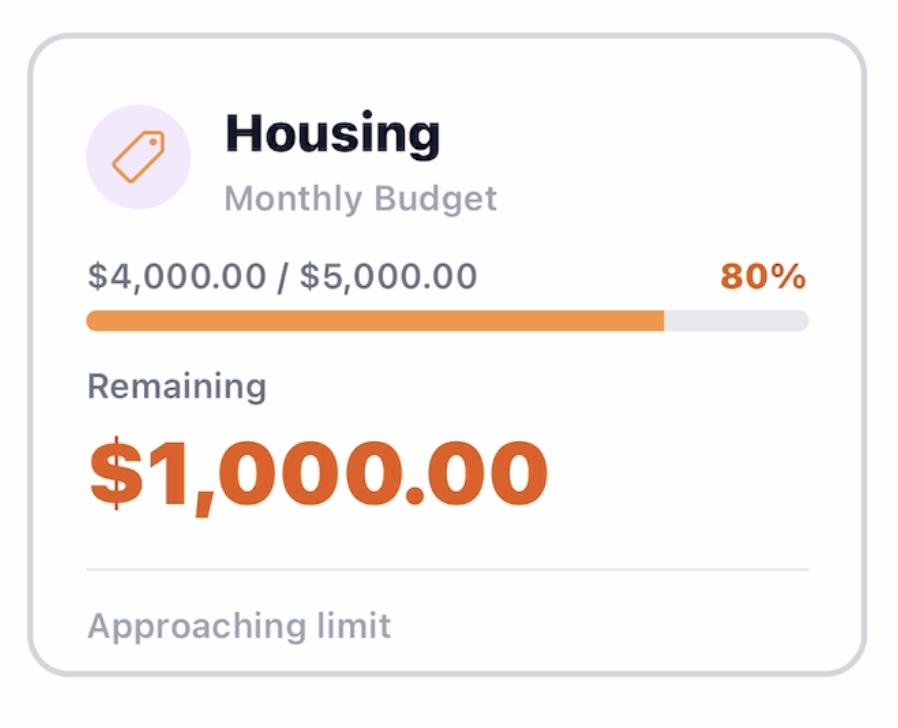This screenshot has width=898, height=728.
Task: Click the orange filled progress bar section
Action: pos(375,321)
